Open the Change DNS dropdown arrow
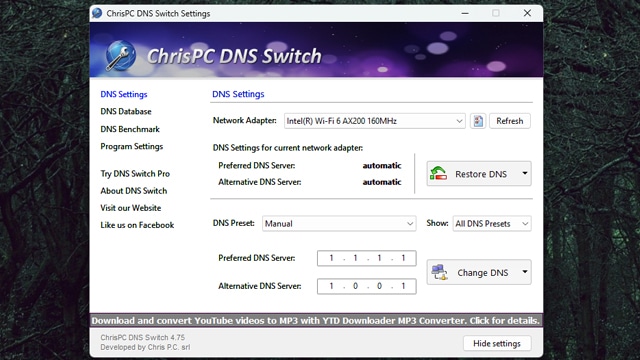This screenshot has height=360, width=640. 525,272
